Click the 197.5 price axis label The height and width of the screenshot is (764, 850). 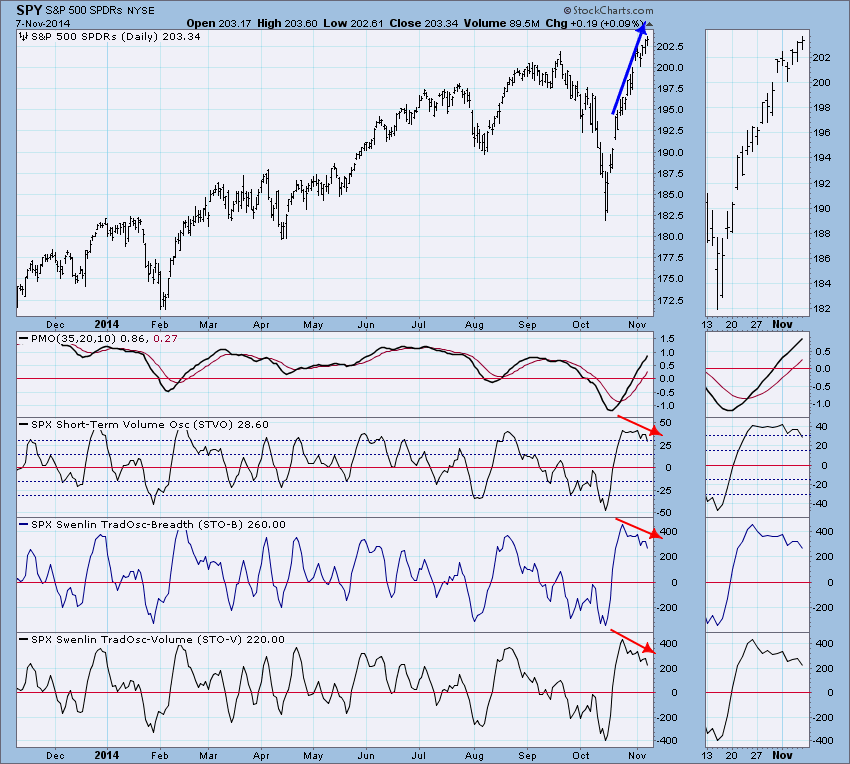(669, 89)
